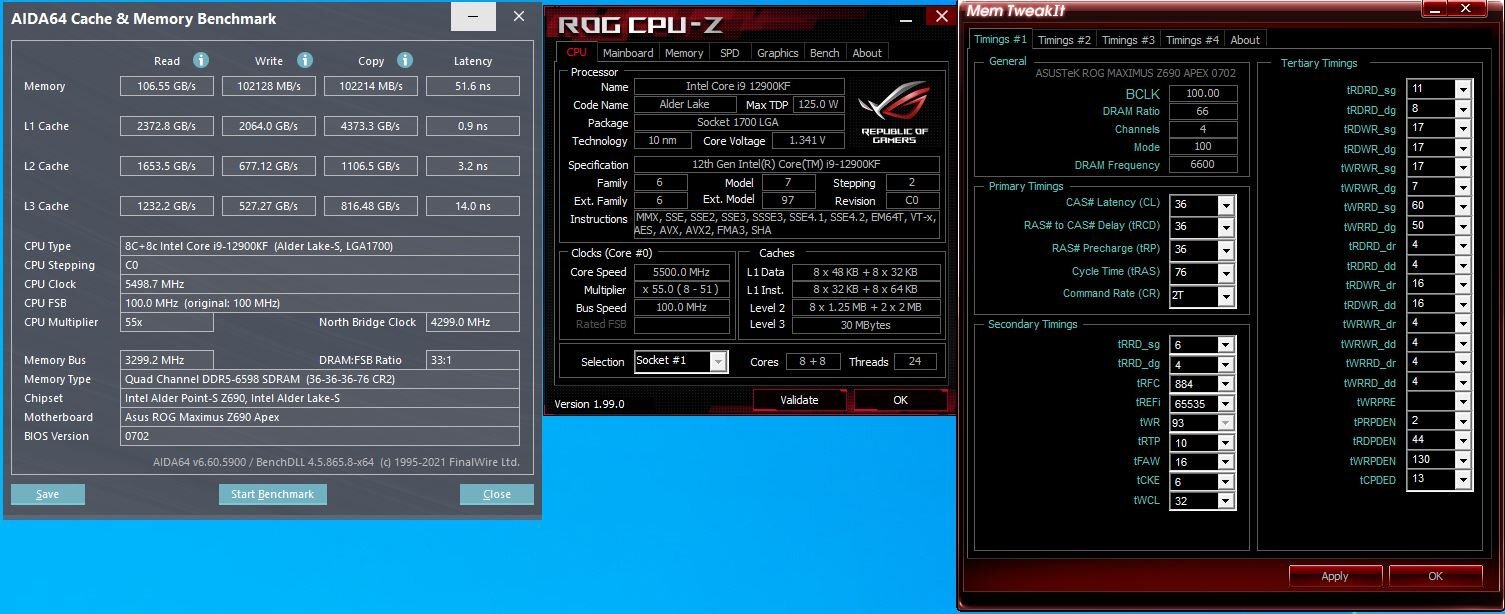1505x614 pixels.
Task: Switch to Timings #4 tab
Action: (1192, 40)
